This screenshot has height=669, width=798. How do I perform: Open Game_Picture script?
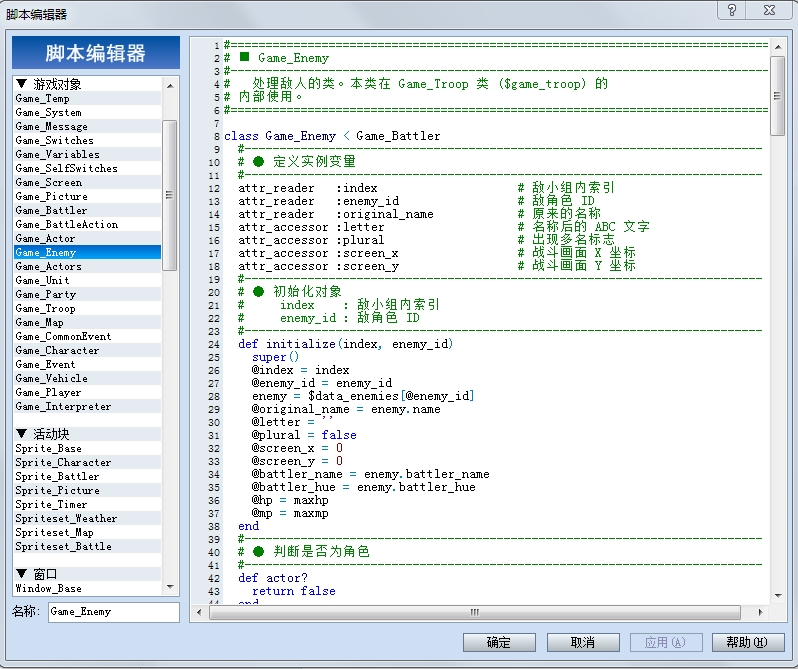87,196
